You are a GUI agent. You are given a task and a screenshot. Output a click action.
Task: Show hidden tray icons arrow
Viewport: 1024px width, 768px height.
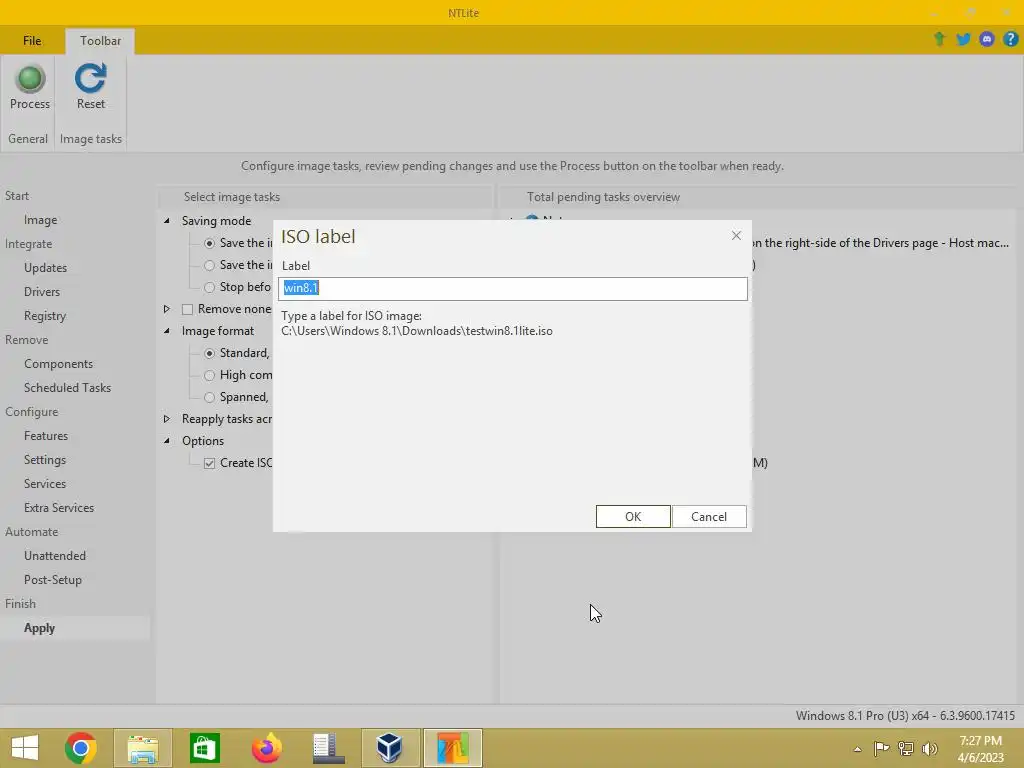coord(857,749)
